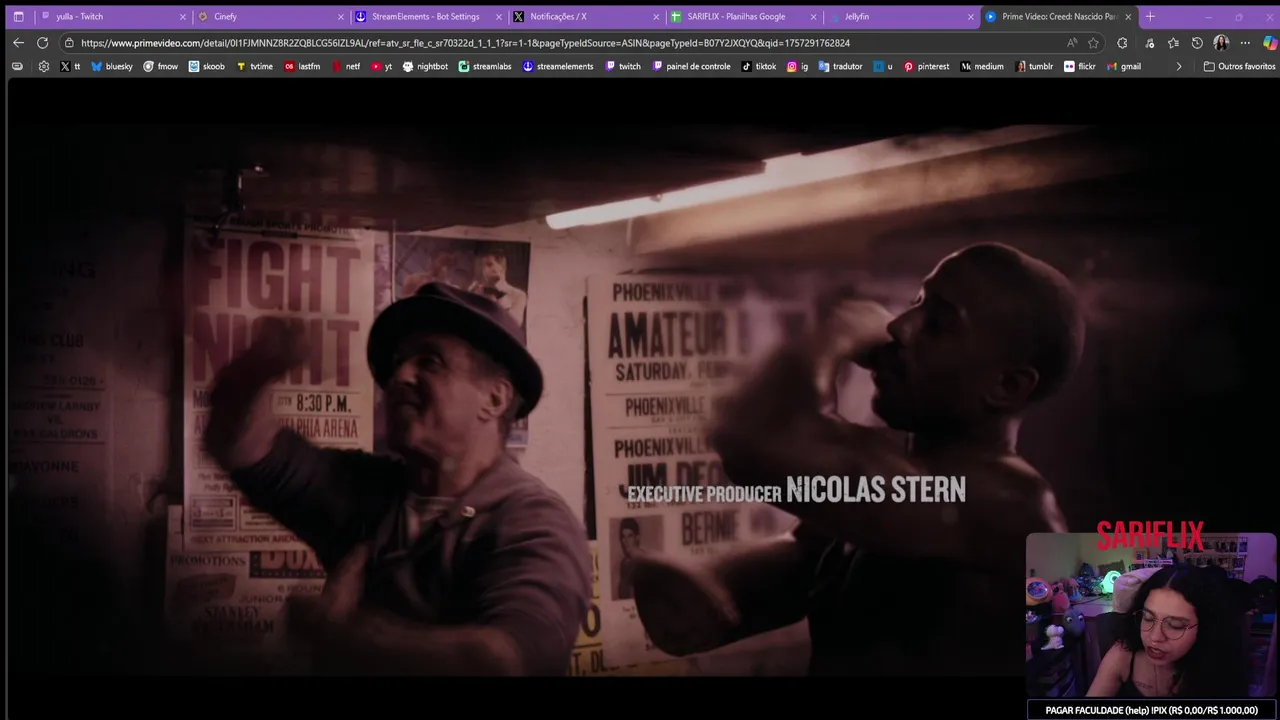
Task: Open the Outros favoritos folder
Action: click(x=1239, y=66)
